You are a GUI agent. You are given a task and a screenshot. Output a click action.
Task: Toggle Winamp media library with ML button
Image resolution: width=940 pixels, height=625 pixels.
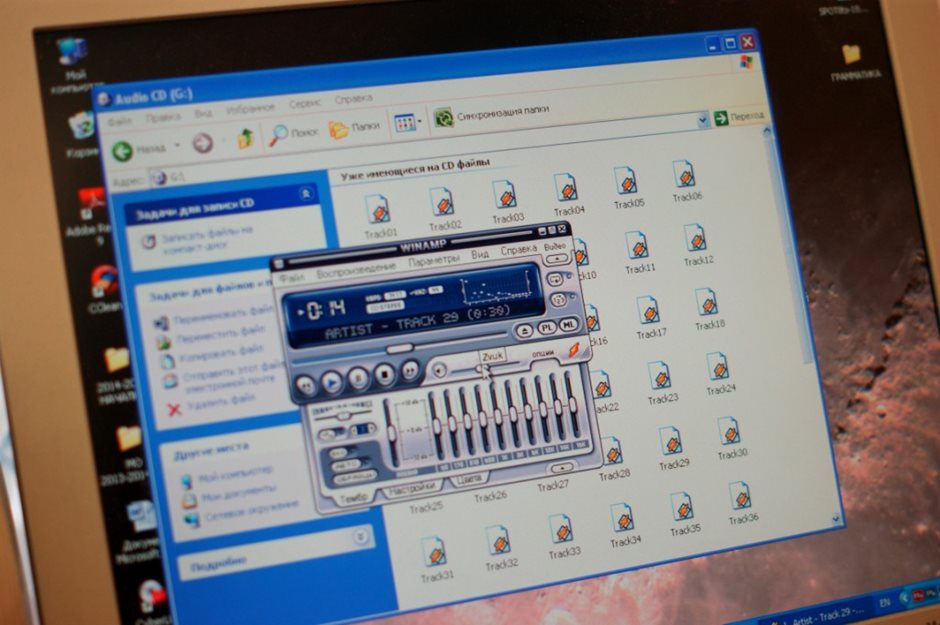(567, 324)
